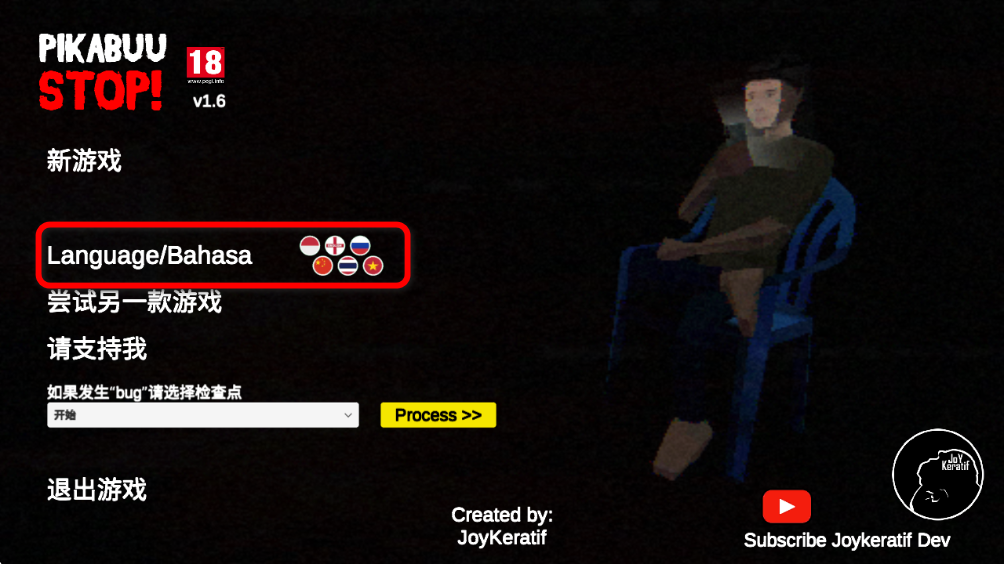Pick the Russian flag icon
This screenshot has width=1004, height=564.
pyautogui.click(x=360, y=245)
